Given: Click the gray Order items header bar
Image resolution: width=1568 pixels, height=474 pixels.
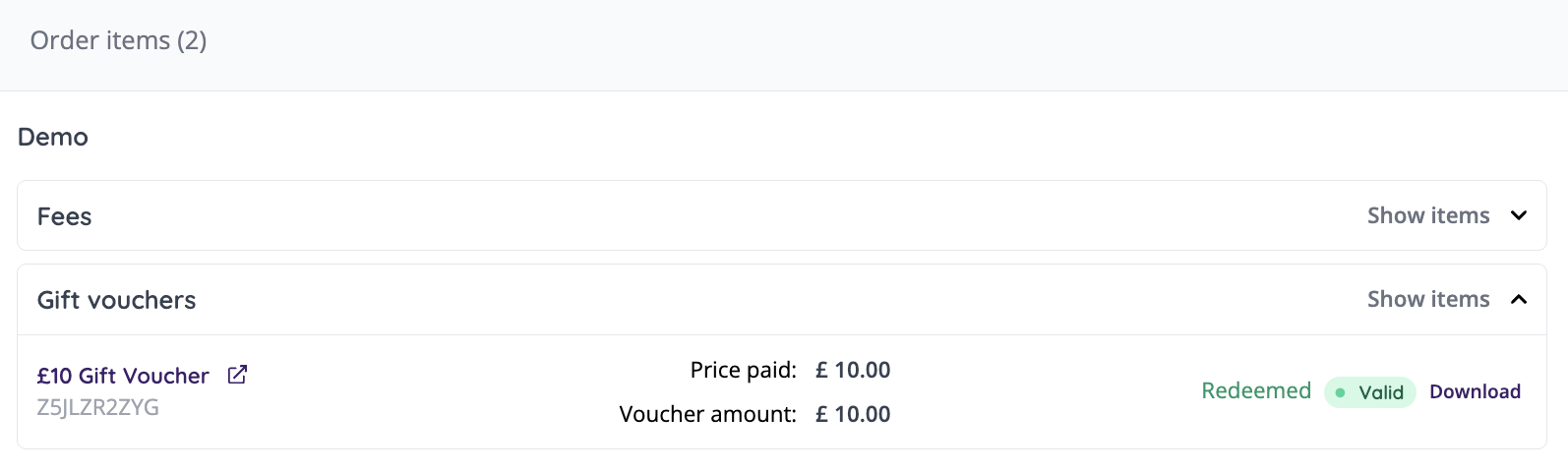Looking at the screenshot, I should pyautogui.click(x=787, y=44).
